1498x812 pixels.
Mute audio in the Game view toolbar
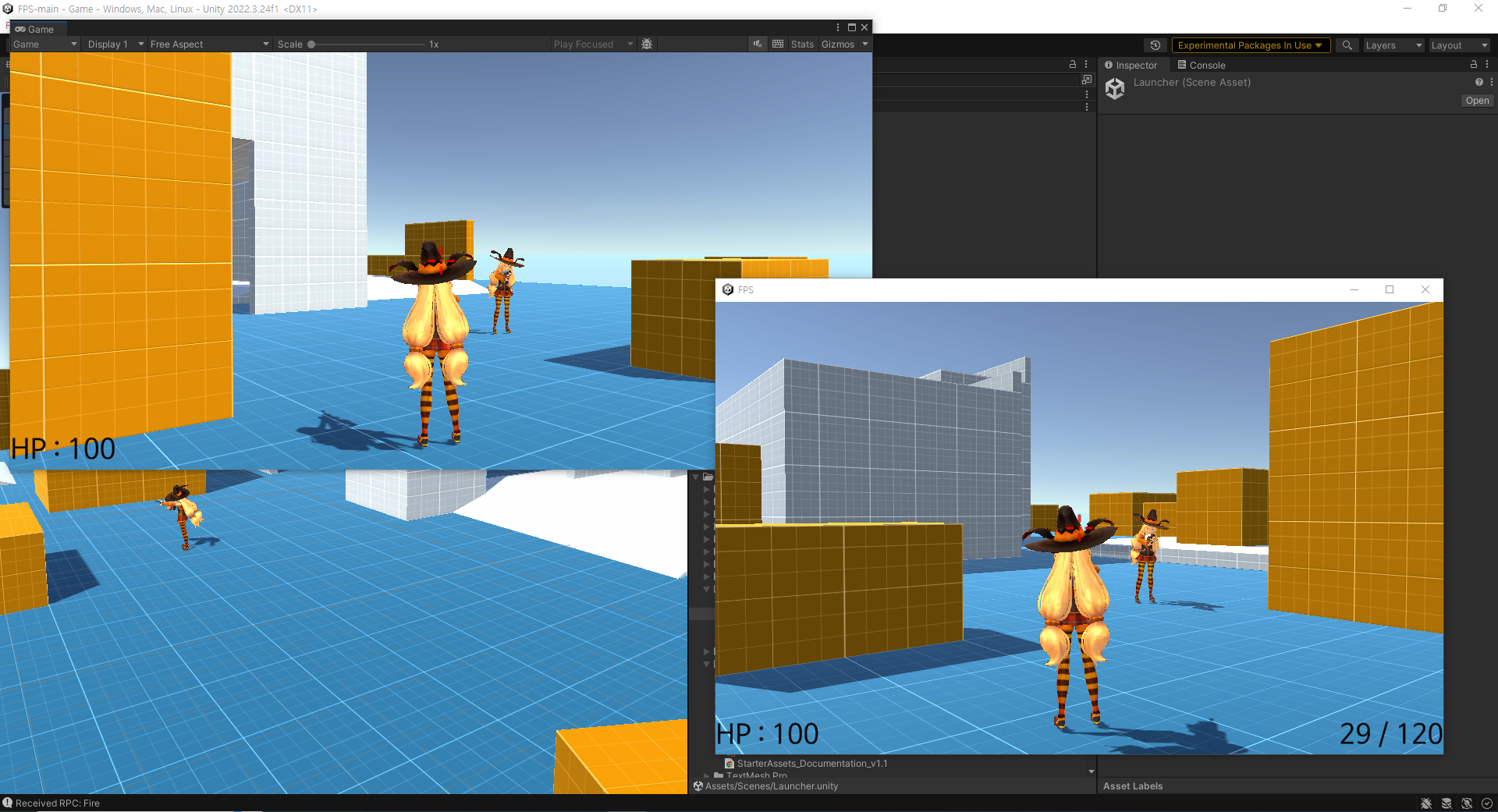758,44
